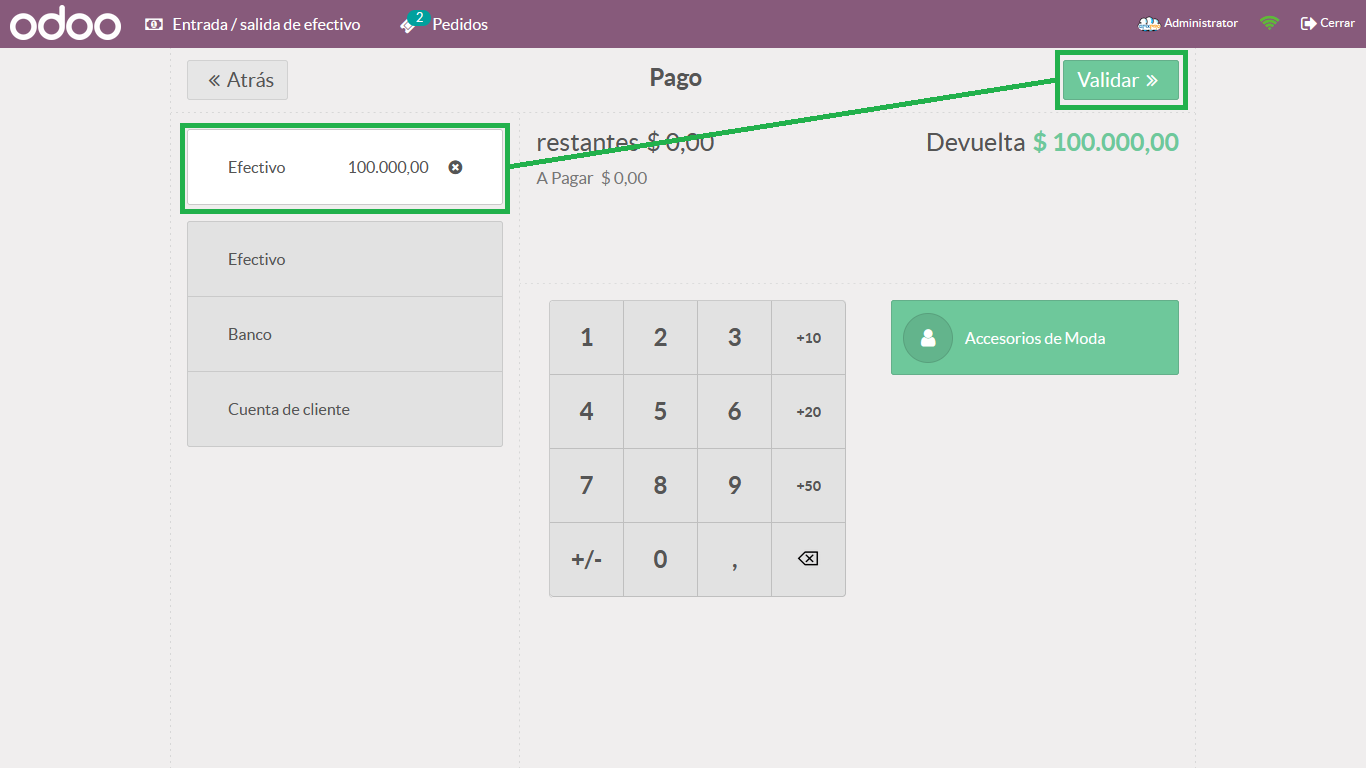Select Cuenta de cliente payment method
This screenshot has width=1366, height=768.
(344, 409)
